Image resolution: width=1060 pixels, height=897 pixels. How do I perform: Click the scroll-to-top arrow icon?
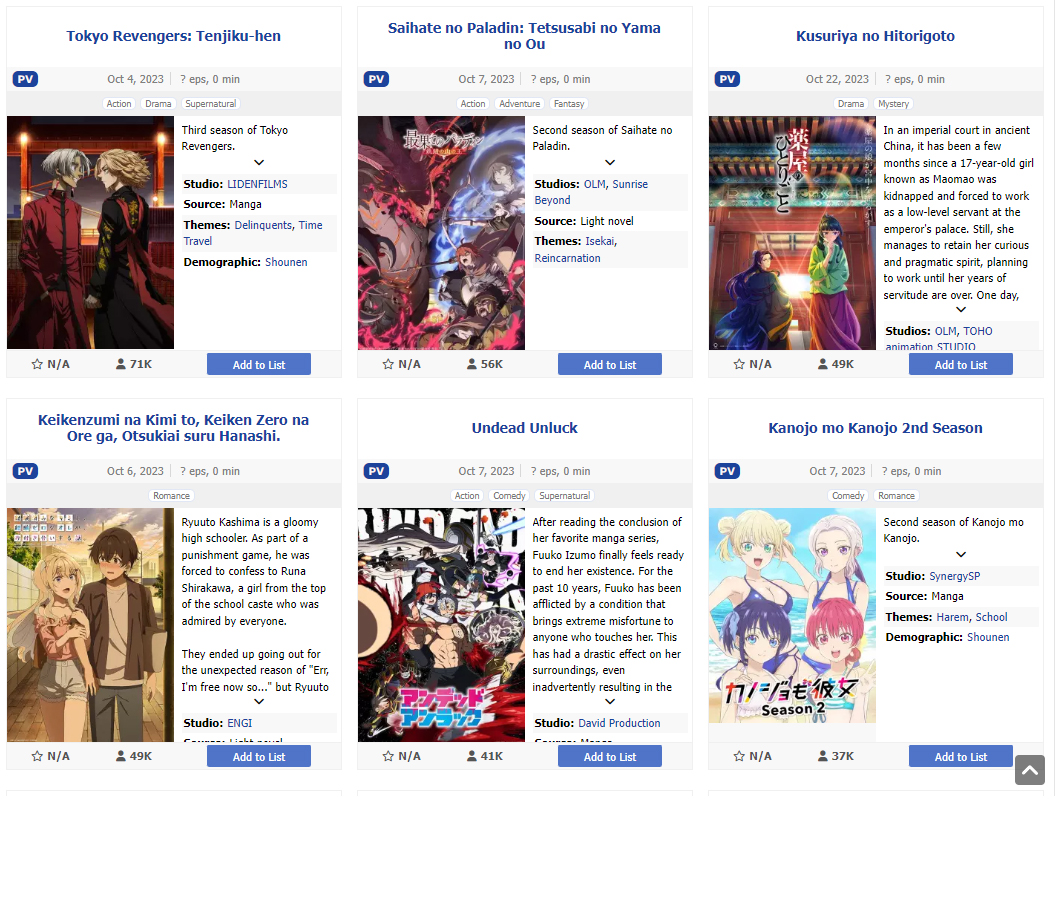tap(1030, 770)
